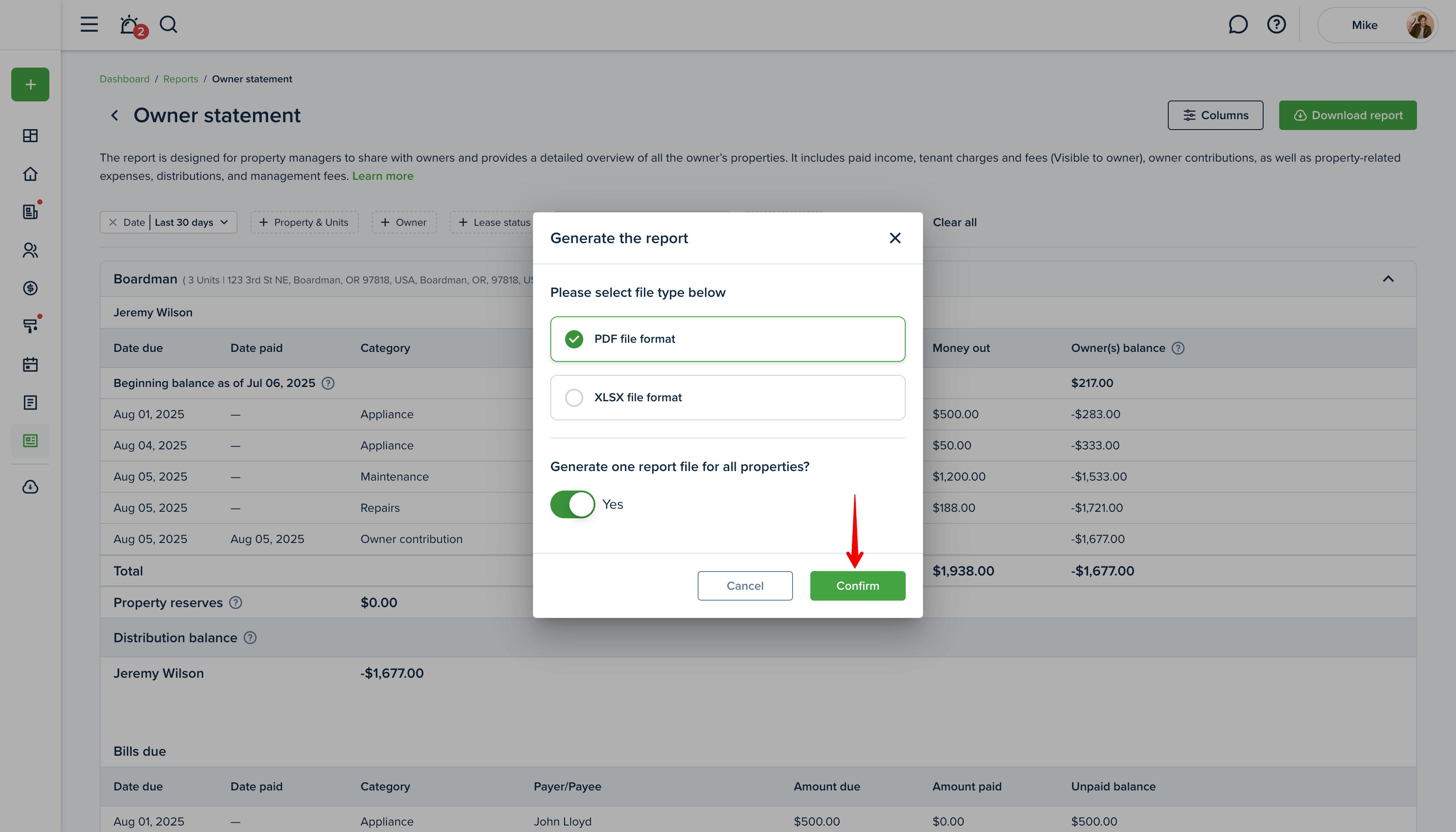The image size is (1456, 832).
Task: Open the help question mark icon
Action: [x=1276, y=25]
